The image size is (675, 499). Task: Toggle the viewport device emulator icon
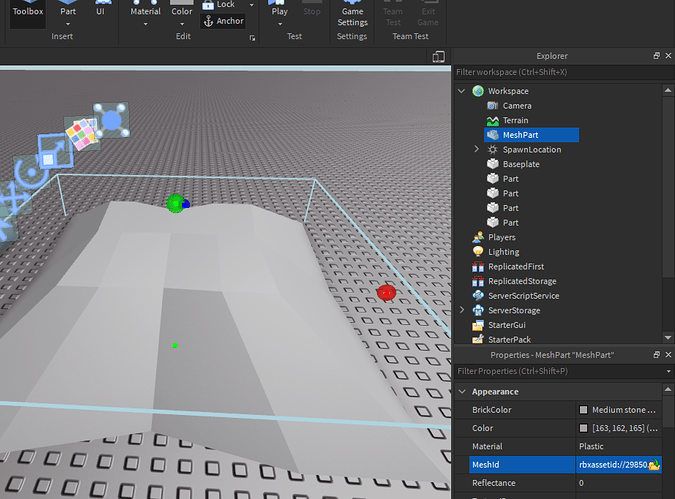point(438,56)
